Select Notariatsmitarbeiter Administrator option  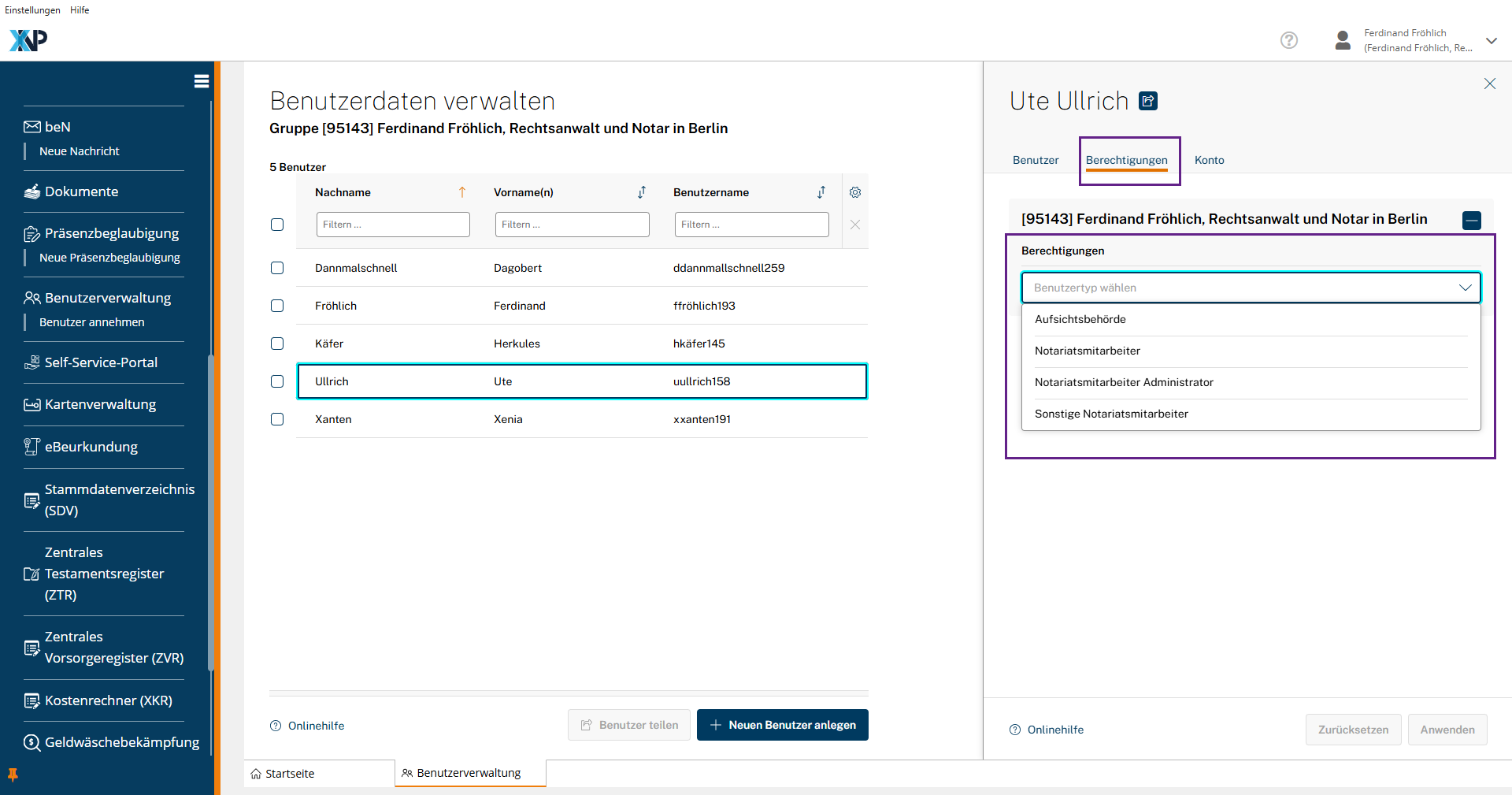pos(1124,382)
